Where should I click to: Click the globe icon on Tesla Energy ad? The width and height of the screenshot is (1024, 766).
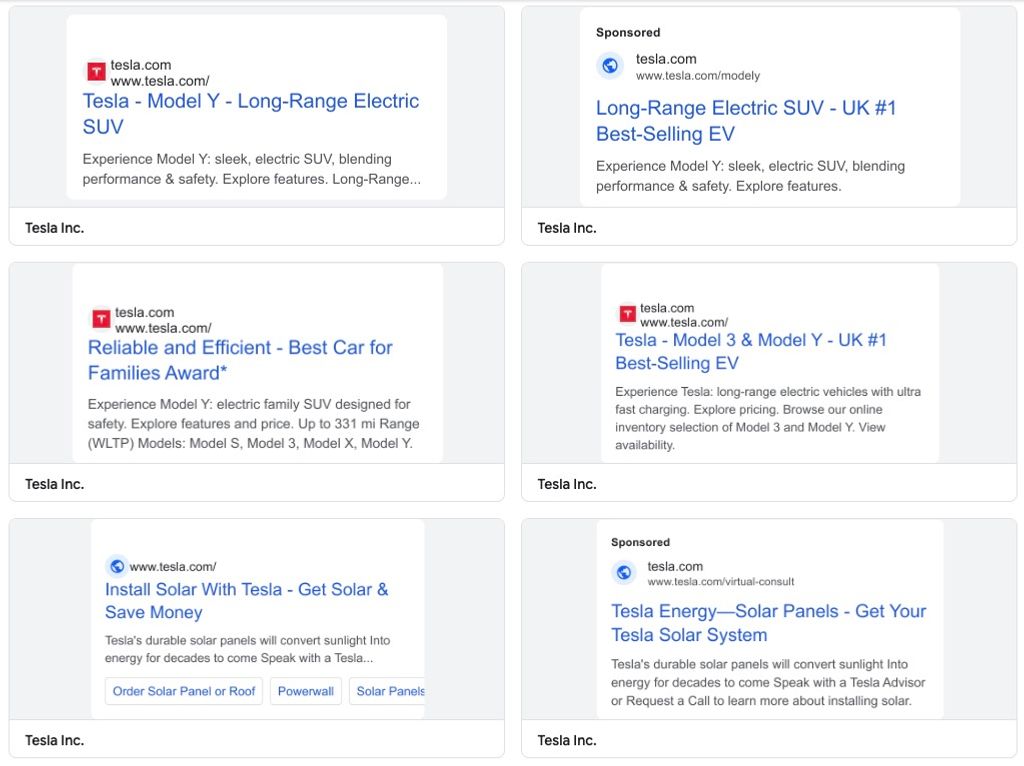click(623, 573)
